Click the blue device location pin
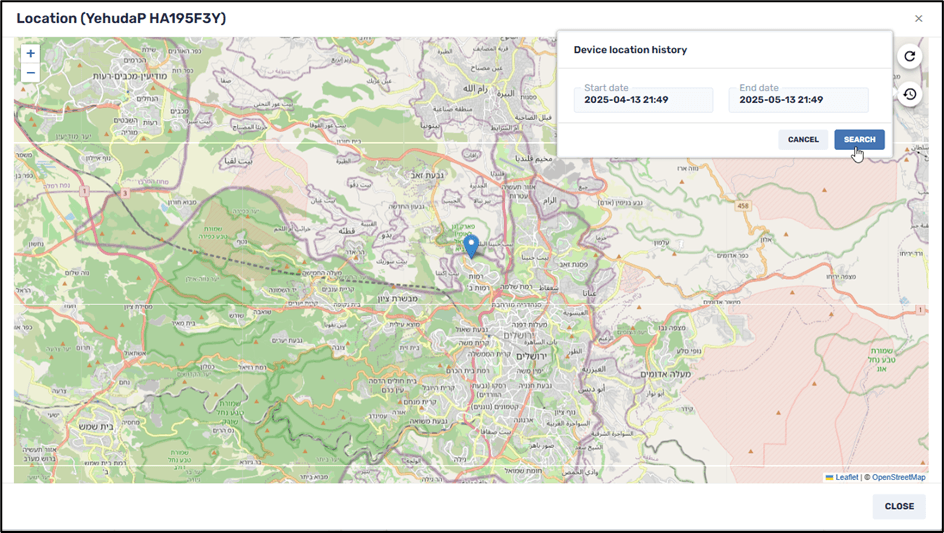Image resolution: width=944 pixels, height=533 pixels. pos(471,246)
